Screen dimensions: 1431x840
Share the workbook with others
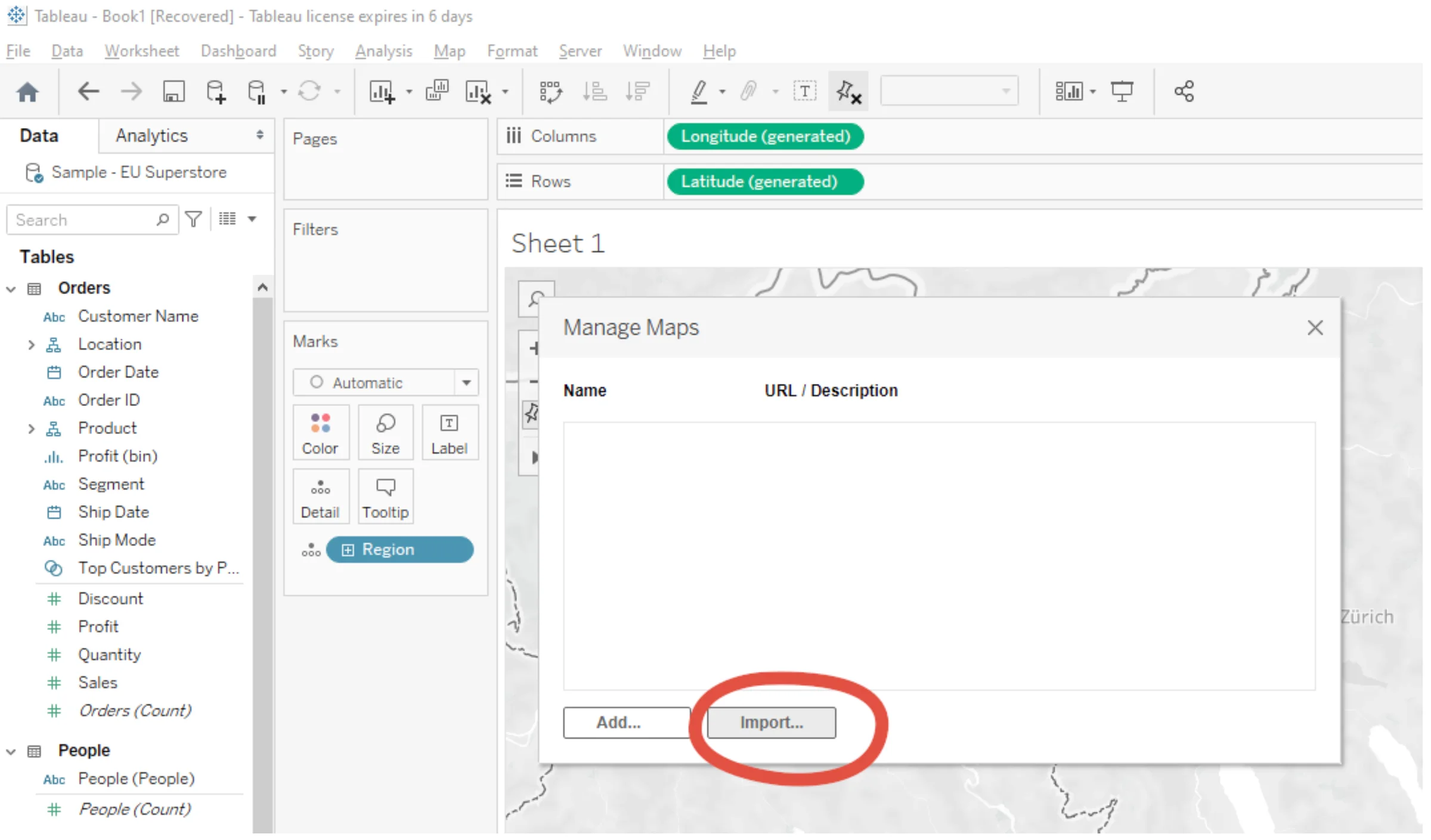[x=1184, y=92]
